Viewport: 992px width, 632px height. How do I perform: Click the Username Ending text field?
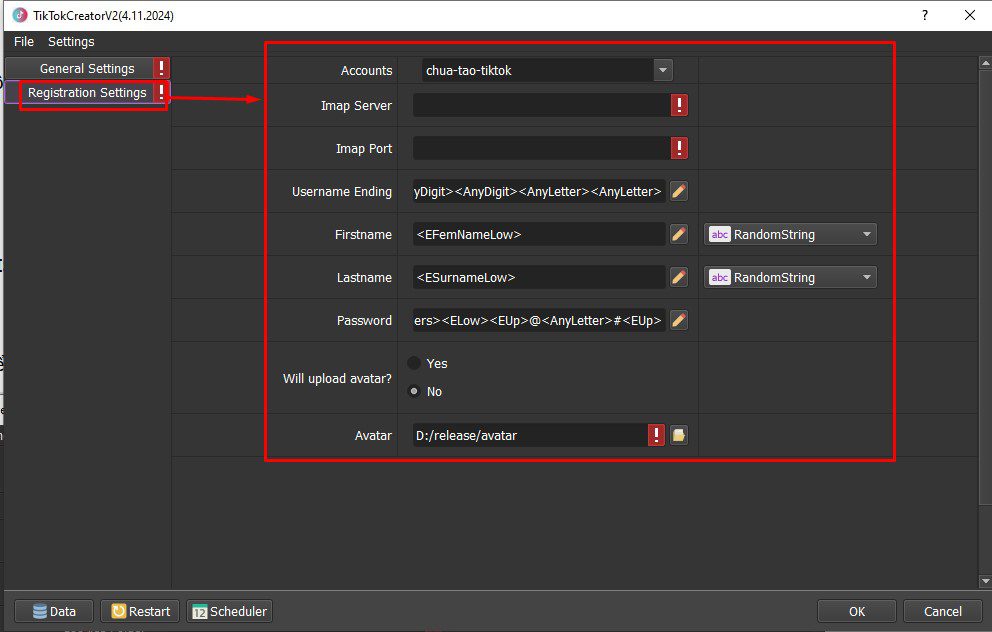539,191
